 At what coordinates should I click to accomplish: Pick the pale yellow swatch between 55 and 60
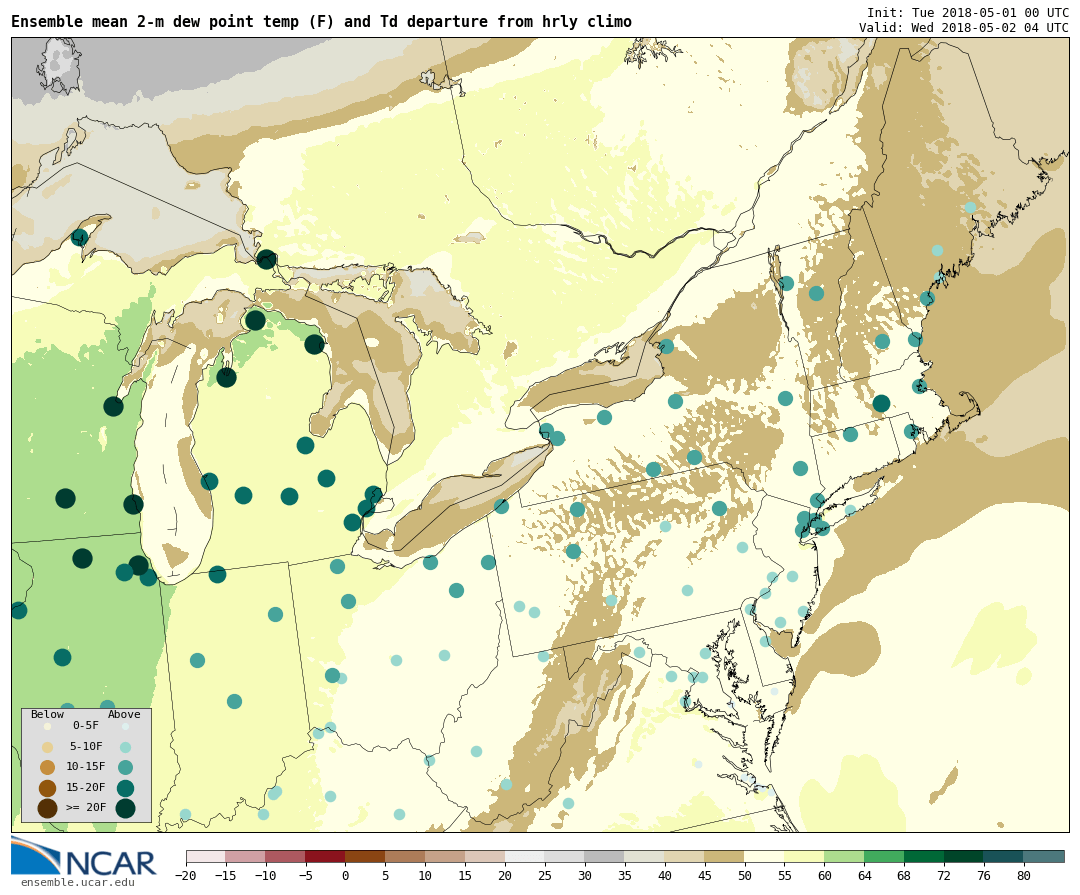(x=804, y=856)
